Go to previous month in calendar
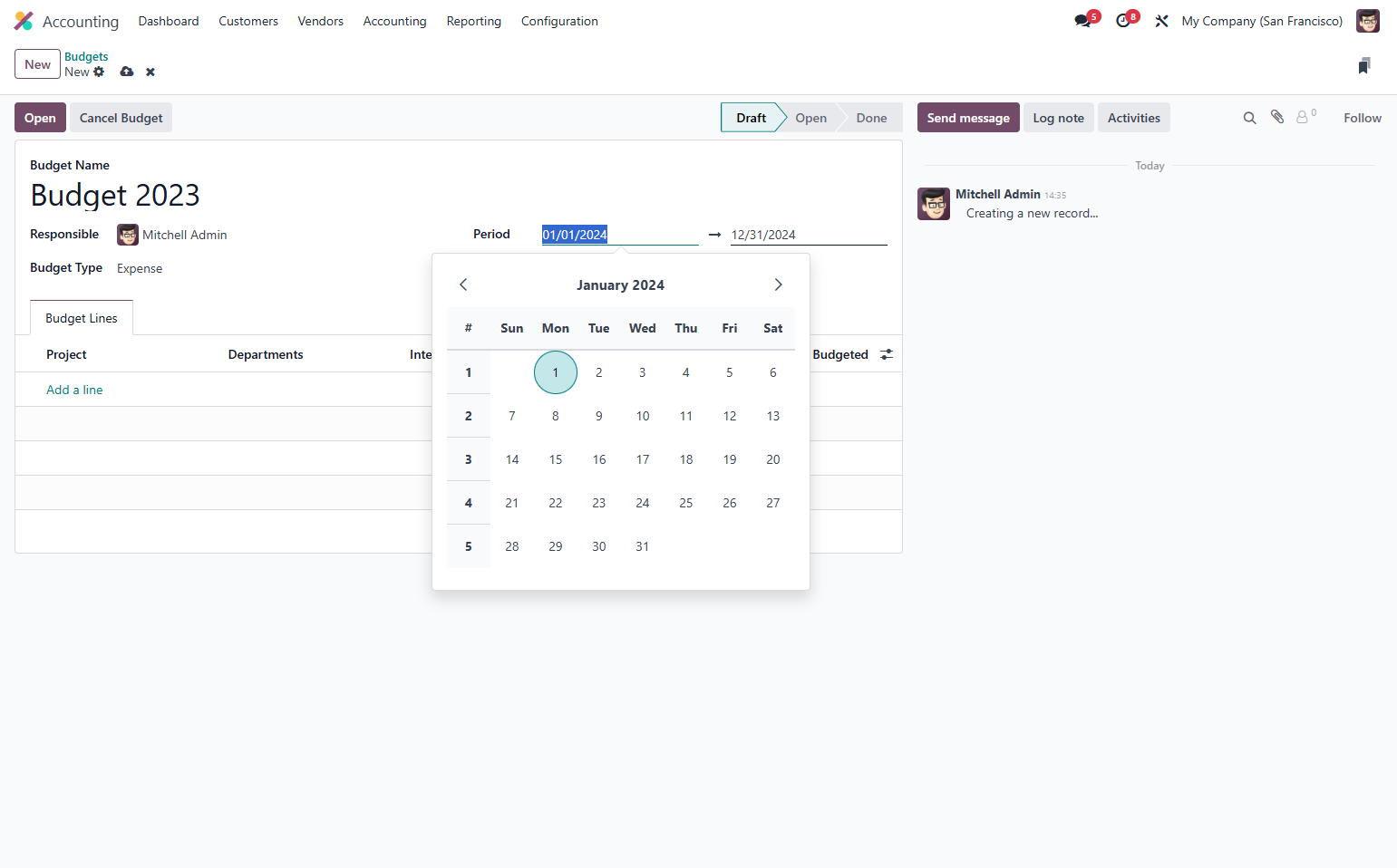The height and width of the screenshot is (868, 1397). 463,285
